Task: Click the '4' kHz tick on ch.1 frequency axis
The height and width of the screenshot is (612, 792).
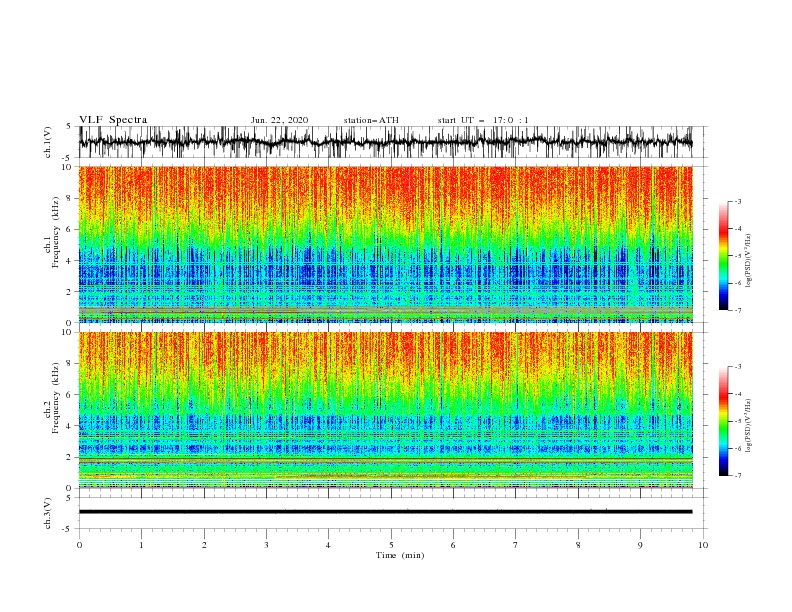Action: pos(69,261)
